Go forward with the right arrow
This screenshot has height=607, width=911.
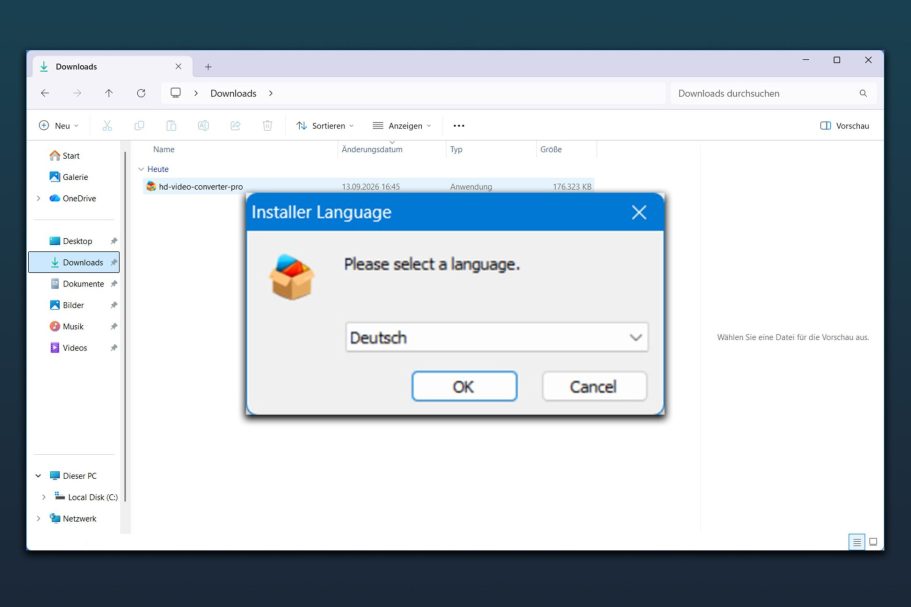coord(77,93)
